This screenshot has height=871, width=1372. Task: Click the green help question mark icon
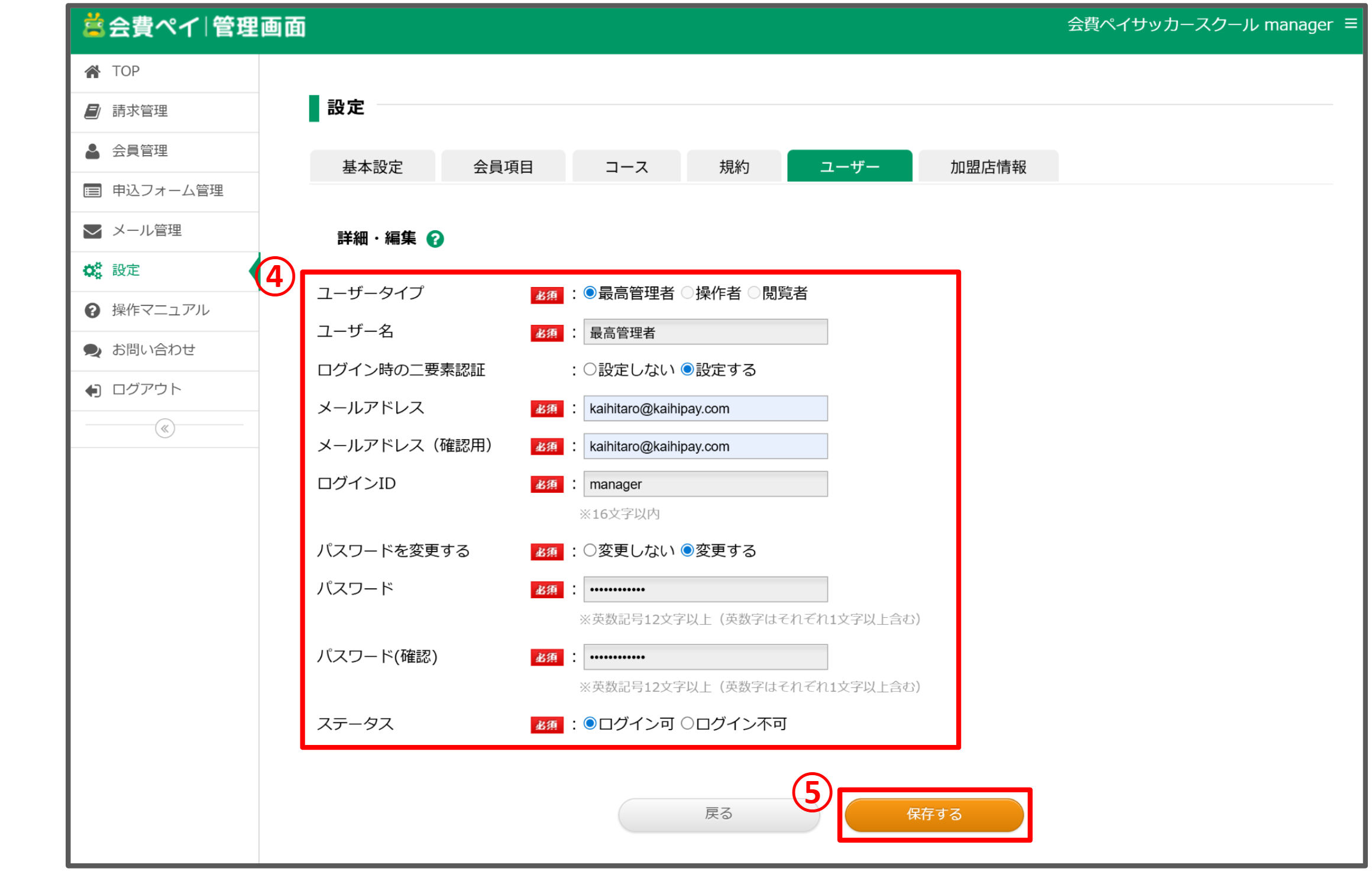point(435,239)
